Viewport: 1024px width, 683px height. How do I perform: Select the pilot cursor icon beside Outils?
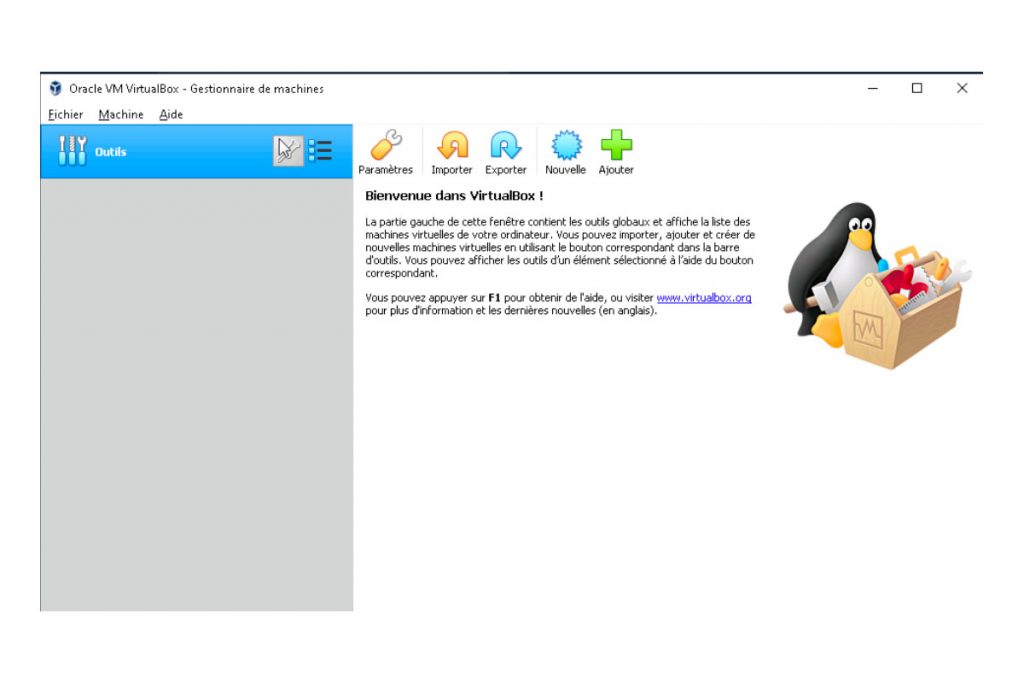(287, 150)
